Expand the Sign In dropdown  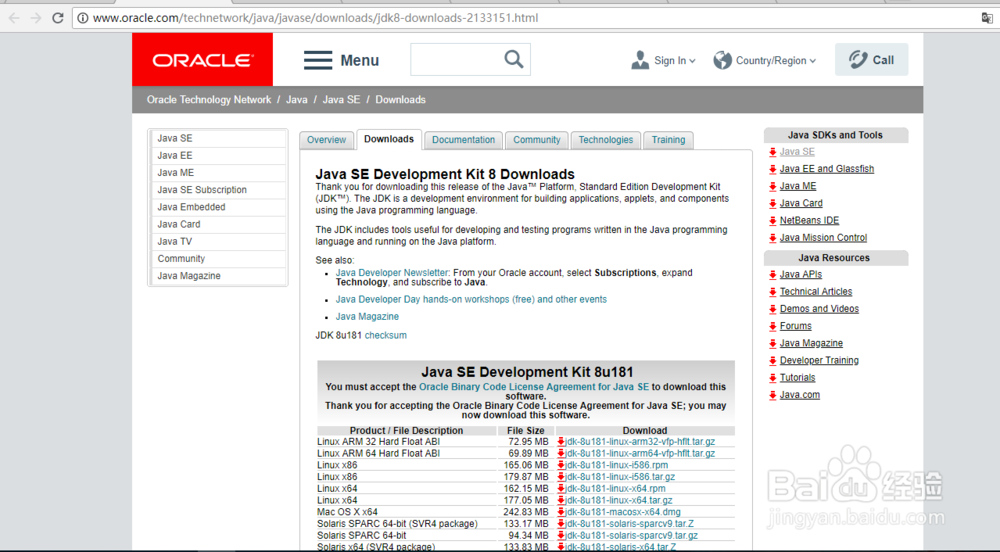tap(693, 61)
